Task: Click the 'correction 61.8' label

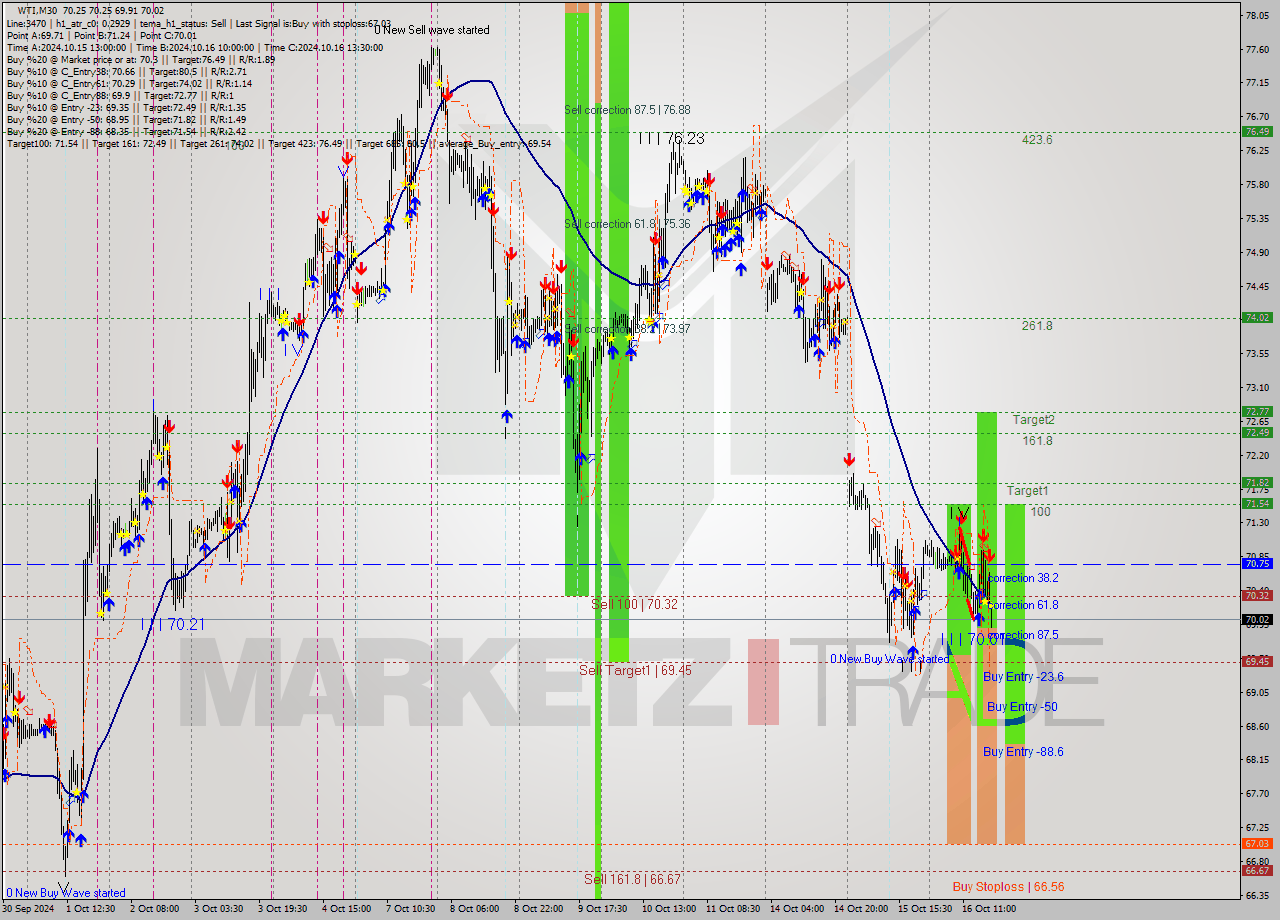Action: coord(1022,605)
